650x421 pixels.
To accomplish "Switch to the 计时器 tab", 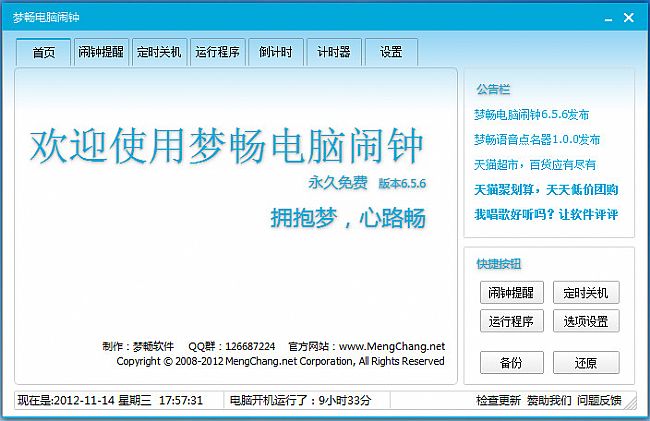I will [333, 53].
